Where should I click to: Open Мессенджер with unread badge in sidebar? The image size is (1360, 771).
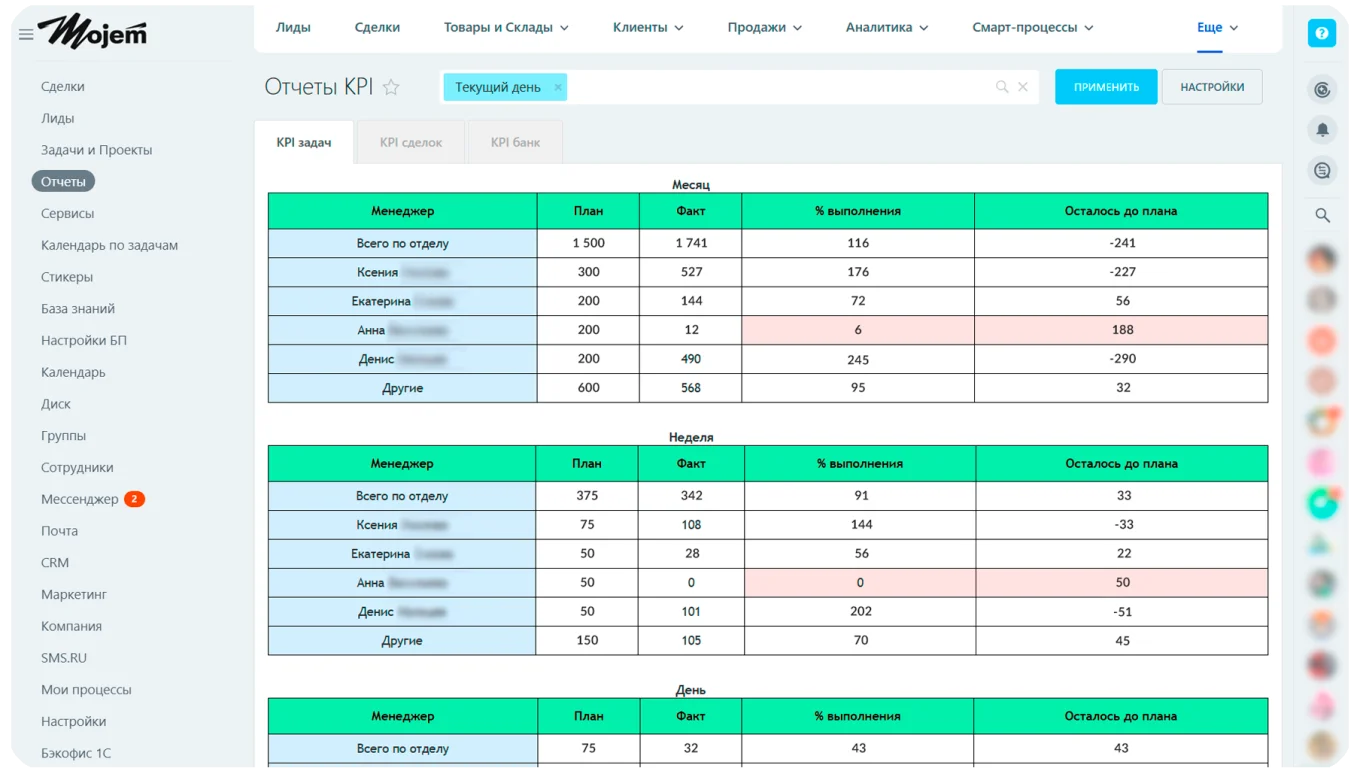pos(82,498)
